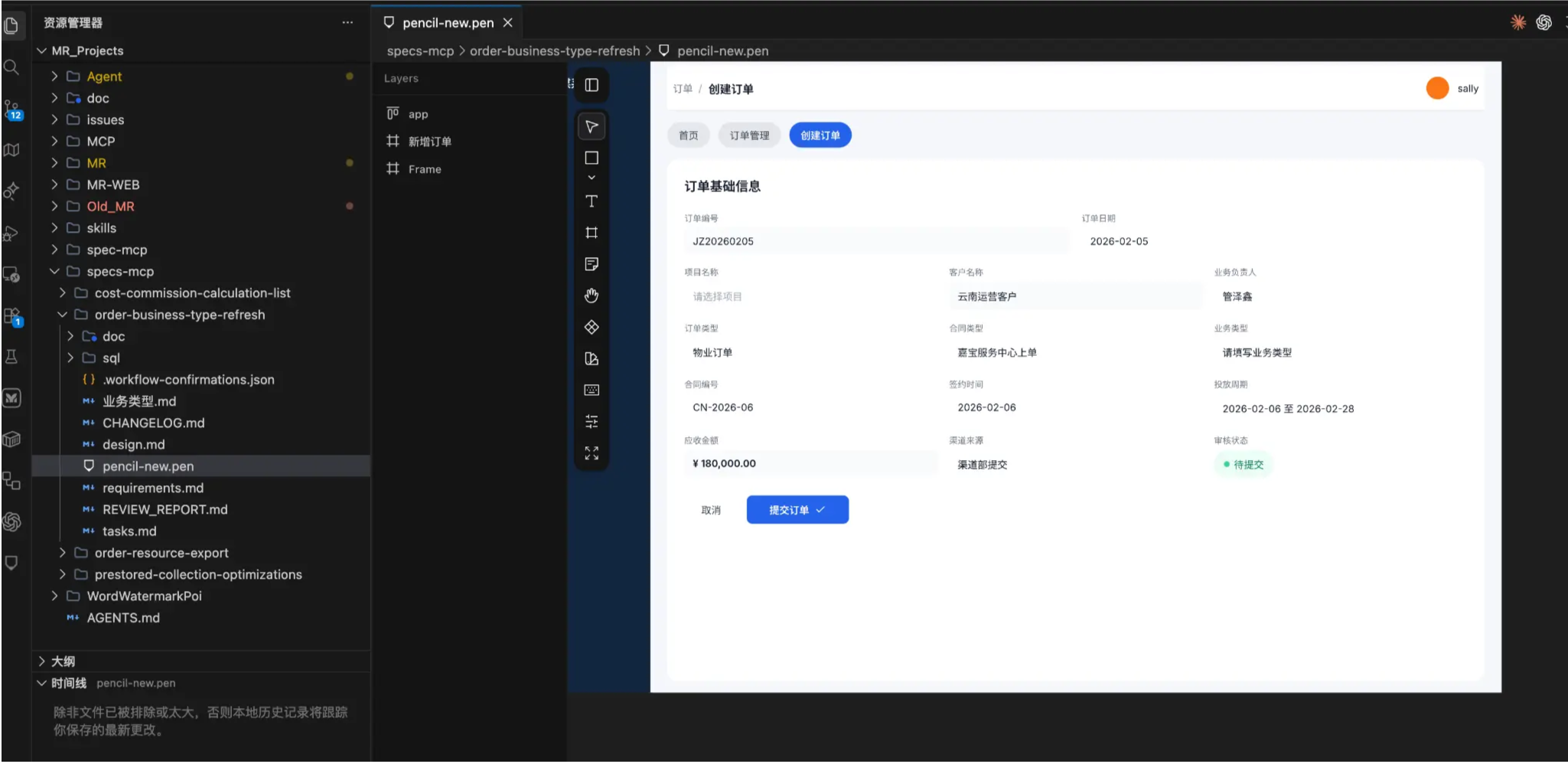This screenshot has width=1568, height=764.
Task: Open Extensions view with 1 update badge
Action: click(x=12, y=315)
